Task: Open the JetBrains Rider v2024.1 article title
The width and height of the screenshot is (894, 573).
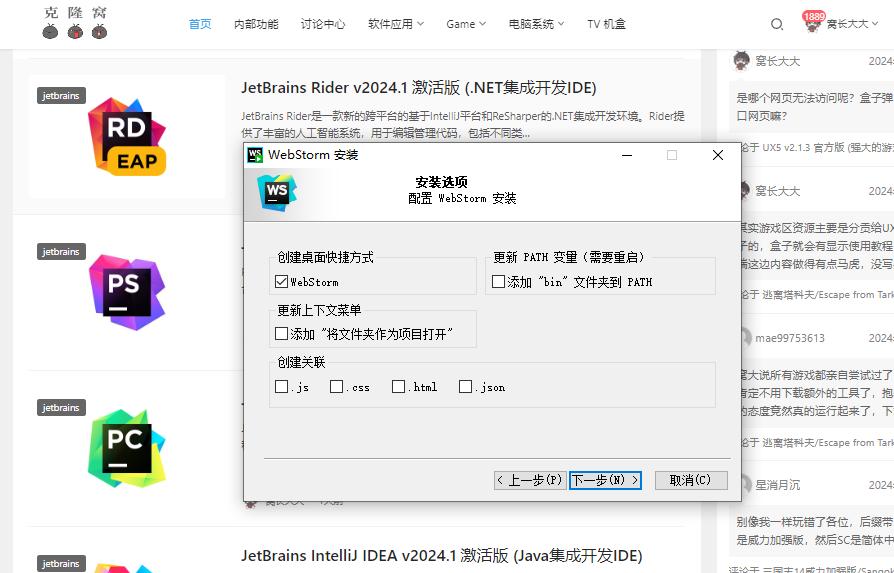Action: pyautogui.click(x=418, y=88)
